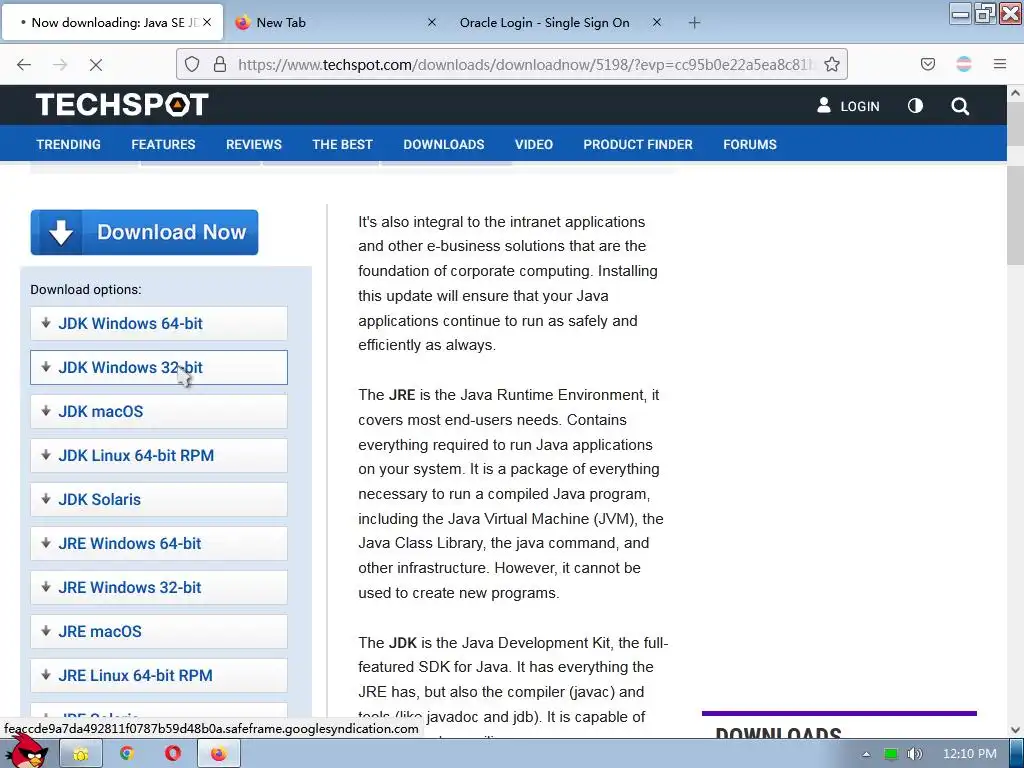Download JRE Windows 64-bit
The image size is (1024, 768).
(x=159, y=543)
